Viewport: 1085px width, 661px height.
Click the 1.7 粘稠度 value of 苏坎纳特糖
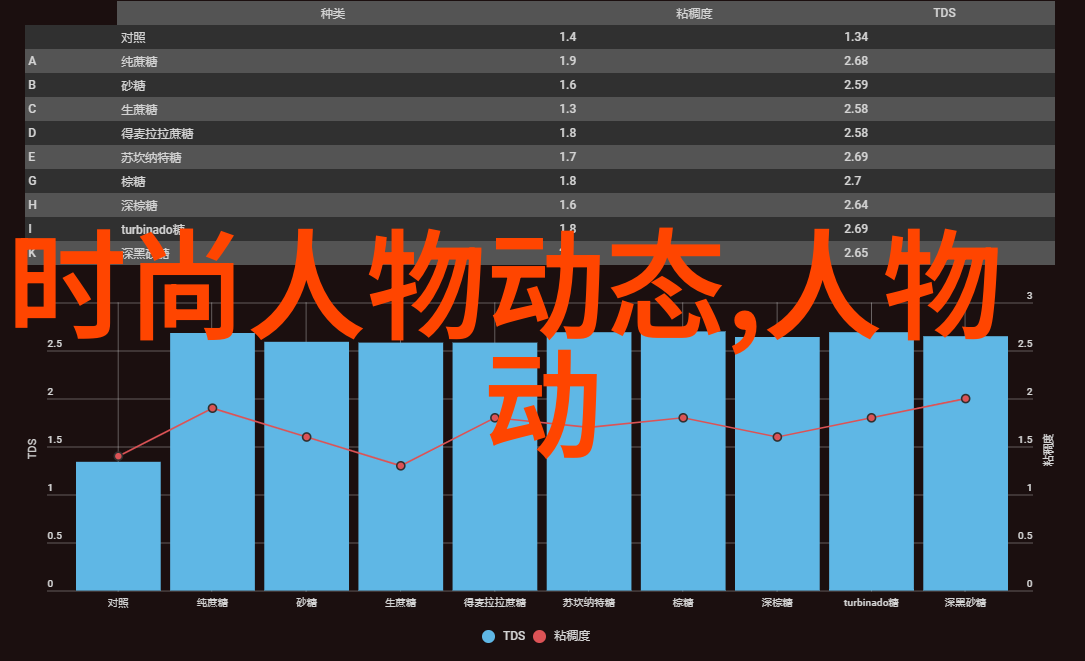[567, 156]
